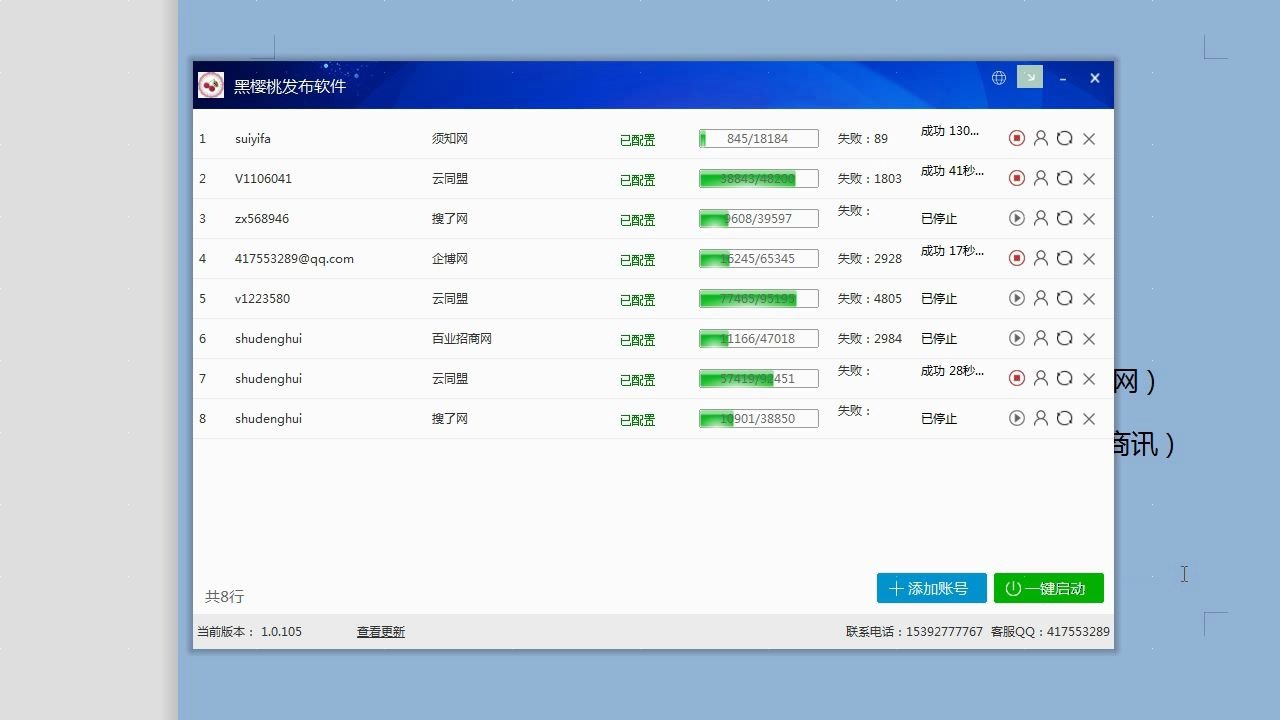Select the 417553289@qq.com account name
The height and width of the screenshot is (720, 1280).
tap(294, 259)
